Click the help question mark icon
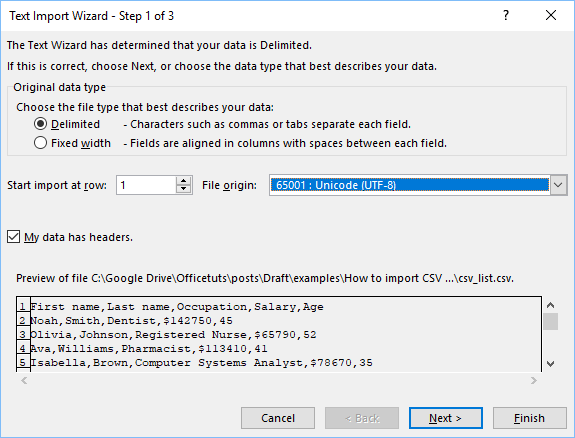Viewport: 575px width, 438px height. [506, 15]
